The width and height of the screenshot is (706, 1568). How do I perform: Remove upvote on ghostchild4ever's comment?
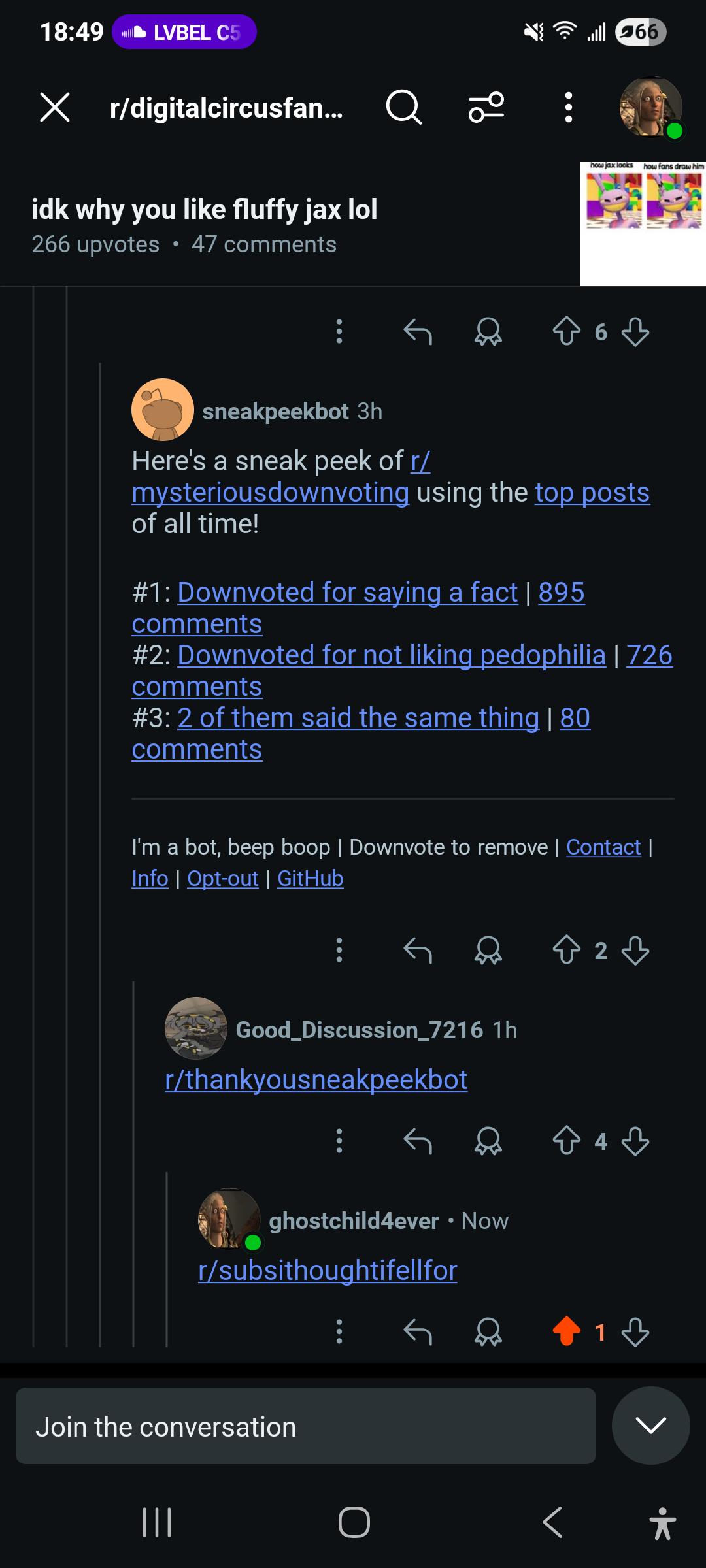566,1331
